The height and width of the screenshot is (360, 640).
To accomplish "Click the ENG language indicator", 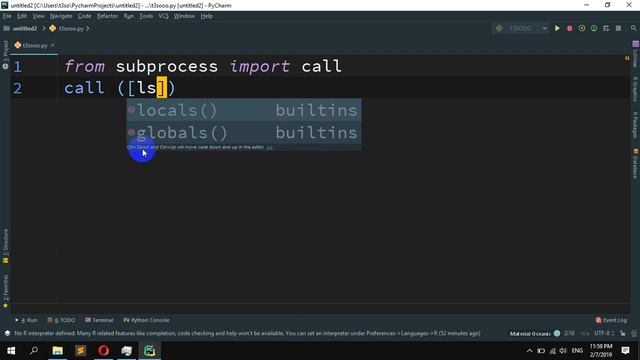I will [577, 351].
